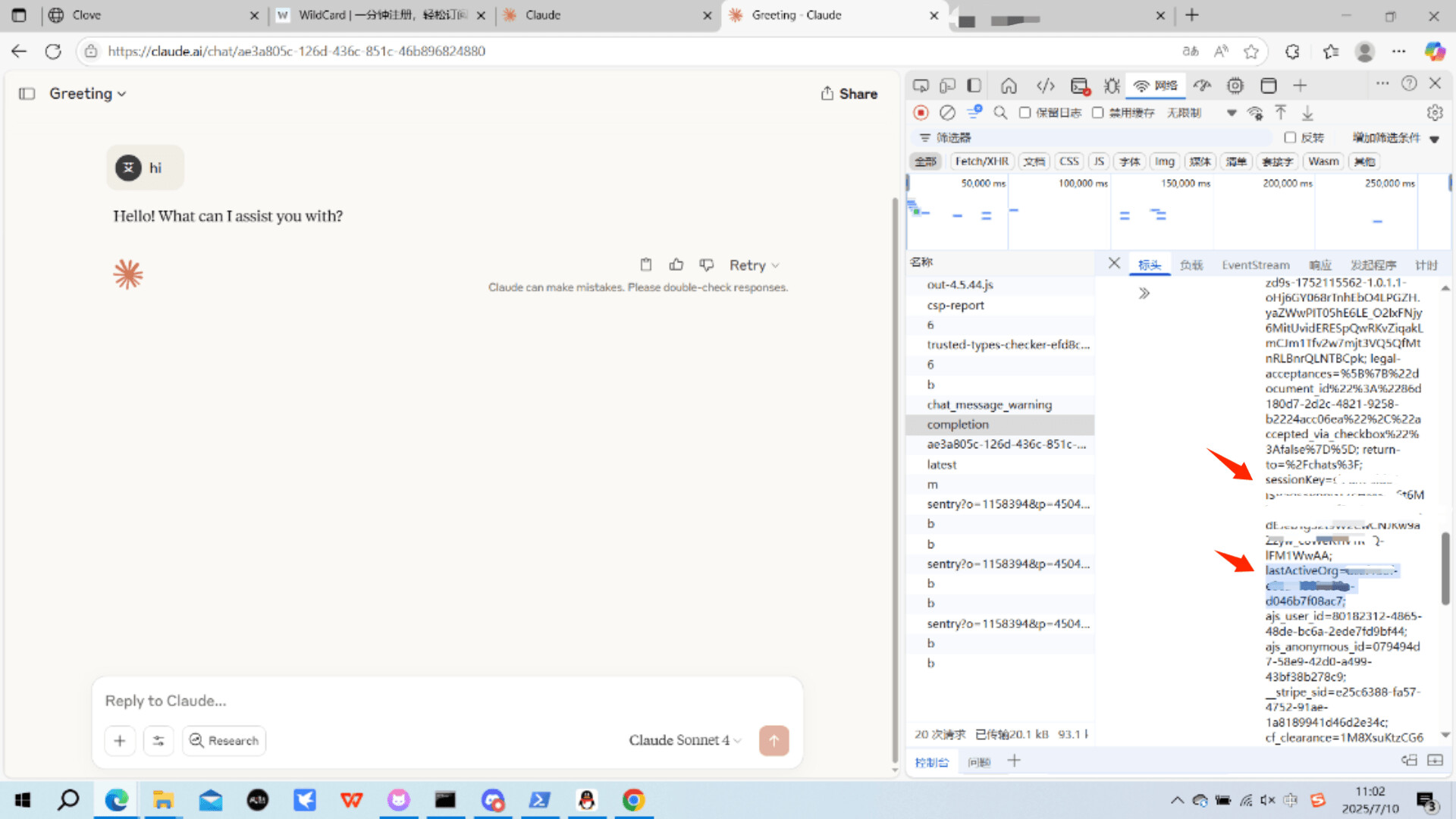
Task: Enable the disable cache checkbox
Action: click(x=1097, y=113)
